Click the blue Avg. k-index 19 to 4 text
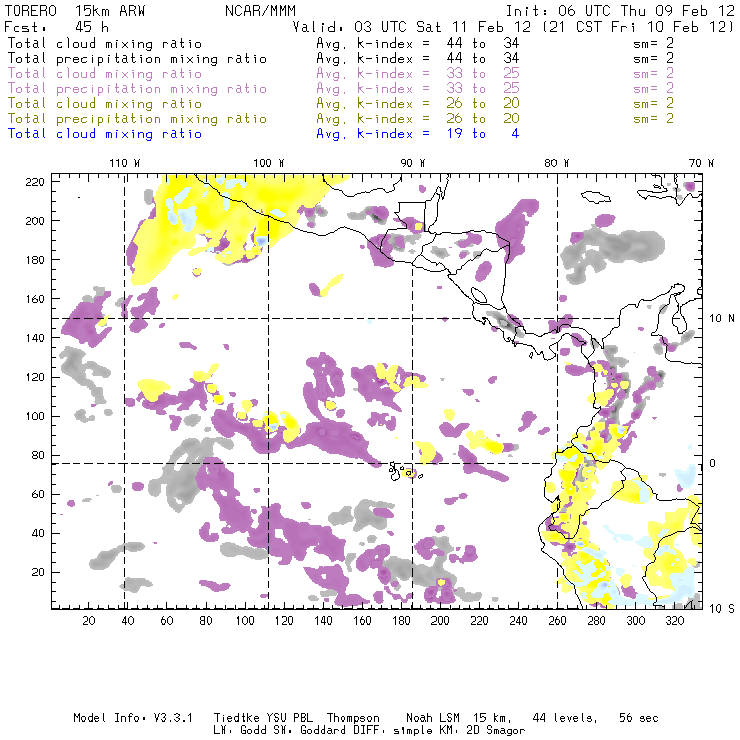This screenshot has height=740, width=740. (x=417, y=133)
